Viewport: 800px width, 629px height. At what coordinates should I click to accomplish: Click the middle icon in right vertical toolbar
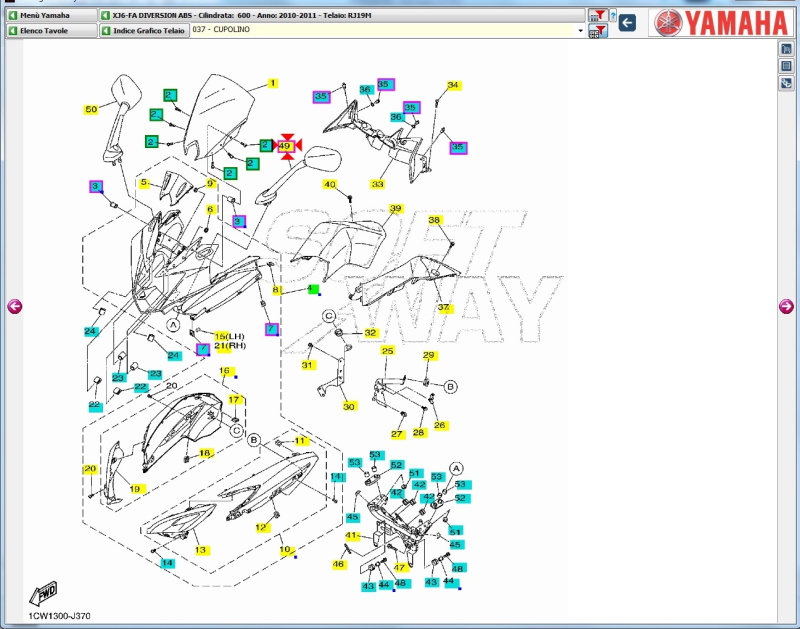pyautogui.click(x=787, y=66)
